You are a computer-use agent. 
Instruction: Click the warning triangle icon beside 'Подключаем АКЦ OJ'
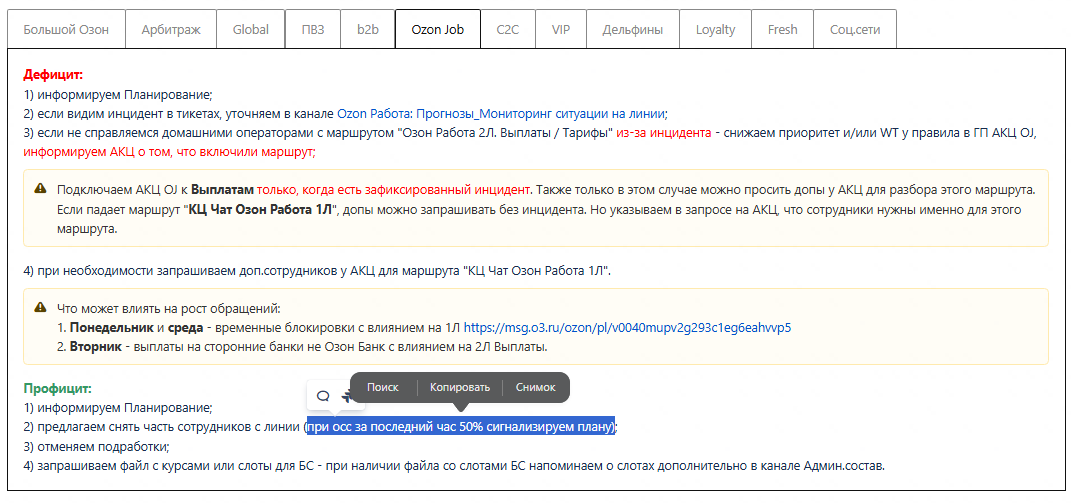[41, 188]
